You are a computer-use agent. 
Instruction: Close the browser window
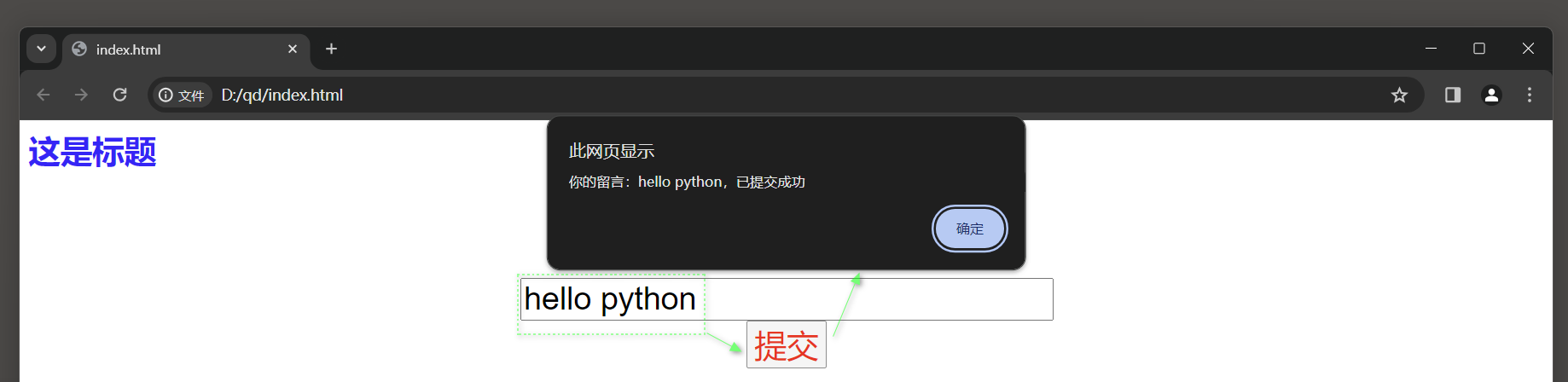click(x=1528, y=49)
